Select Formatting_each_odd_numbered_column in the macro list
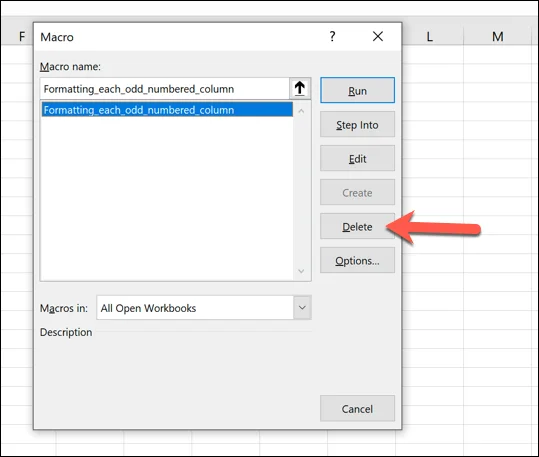Viewport: 539px width, 457px height. point(167,110)
